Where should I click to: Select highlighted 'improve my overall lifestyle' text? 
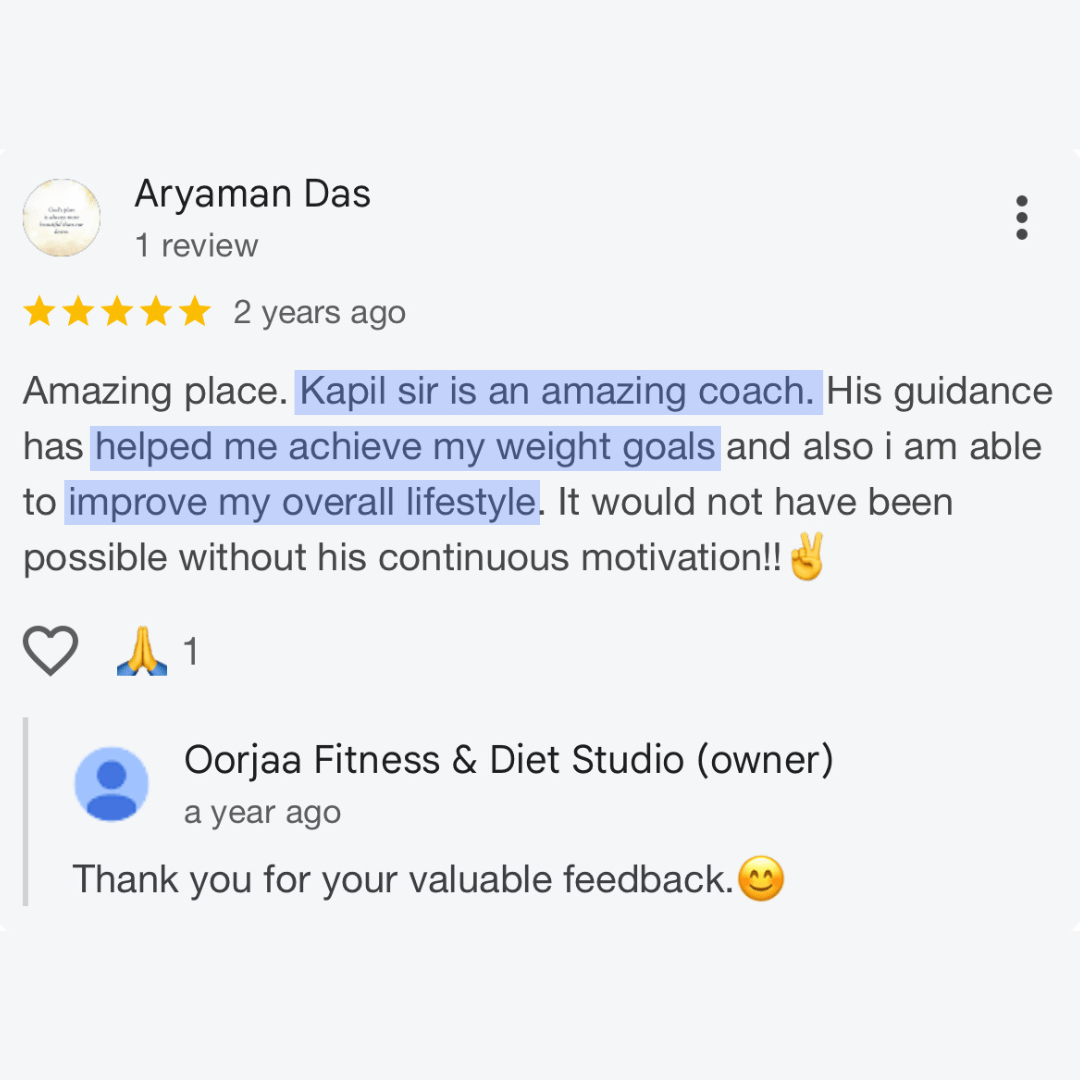coord(302,503)
